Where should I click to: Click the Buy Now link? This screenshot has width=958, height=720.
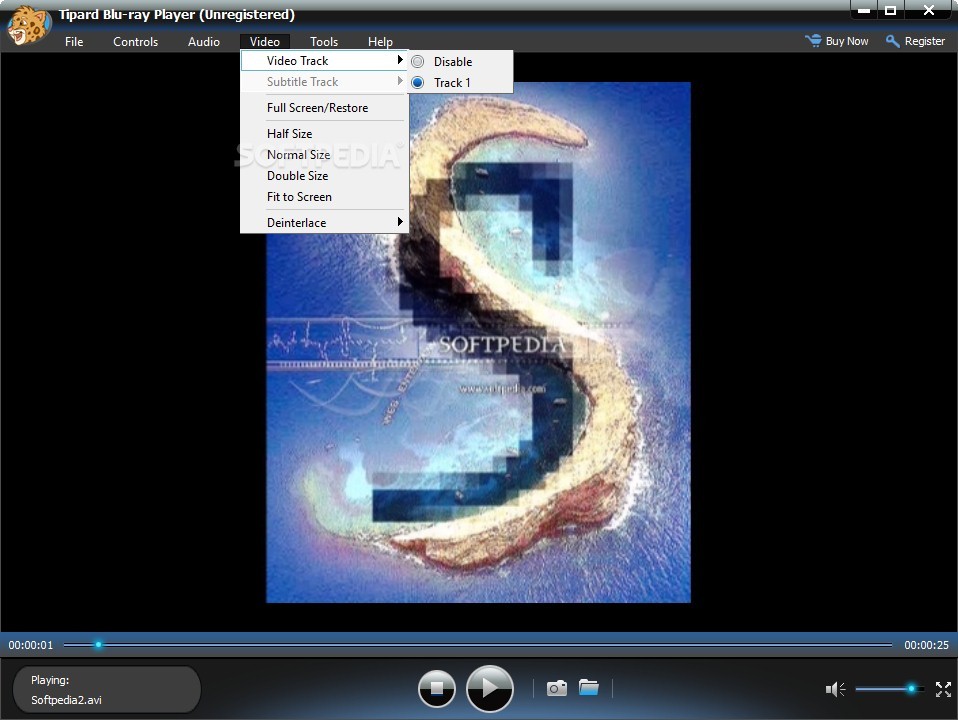pos(847,41)
